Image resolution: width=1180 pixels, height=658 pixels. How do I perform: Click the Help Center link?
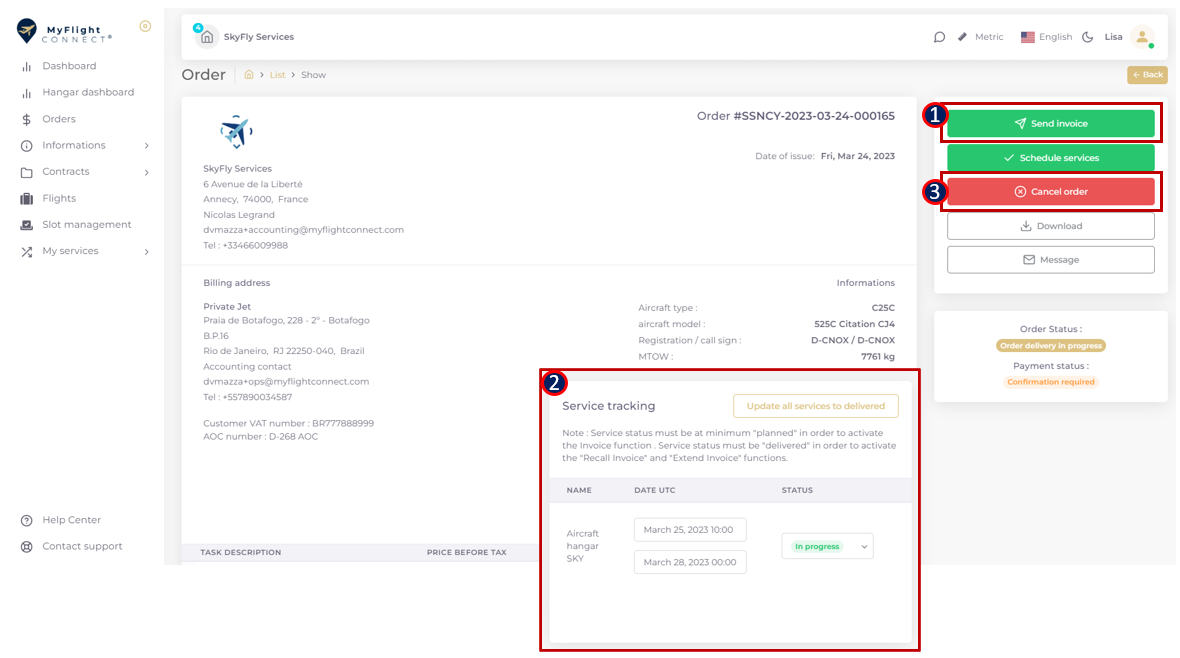click(71, 520)
